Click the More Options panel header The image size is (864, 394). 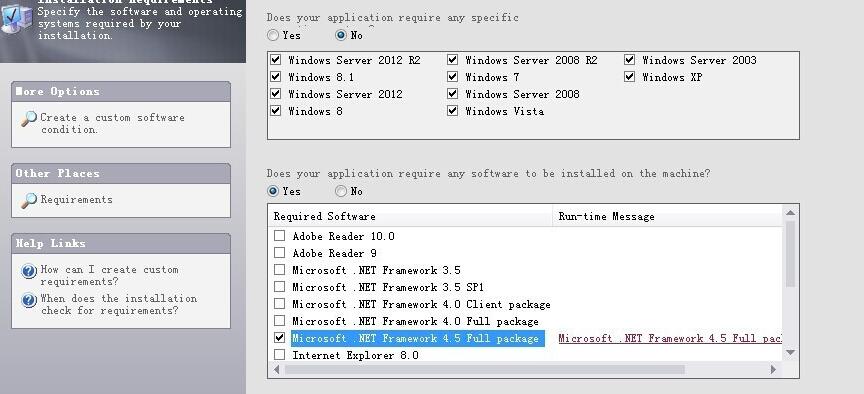coord(121,91)
